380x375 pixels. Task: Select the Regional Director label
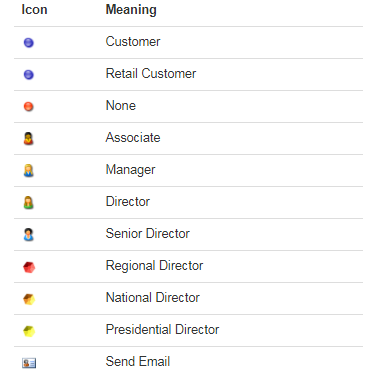click(x=154, y=266)
